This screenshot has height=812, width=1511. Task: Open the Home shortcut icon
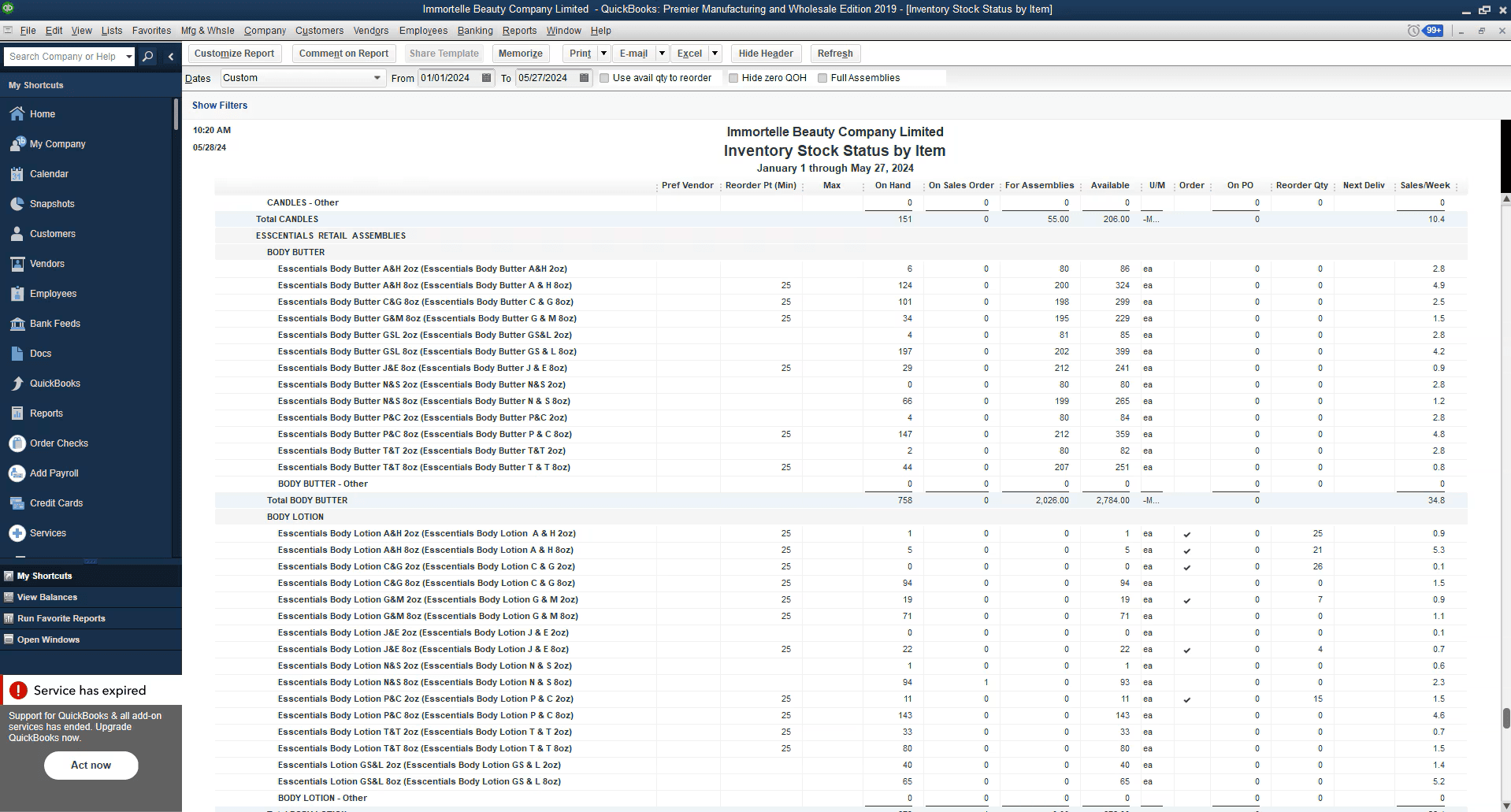coord(17,114)
